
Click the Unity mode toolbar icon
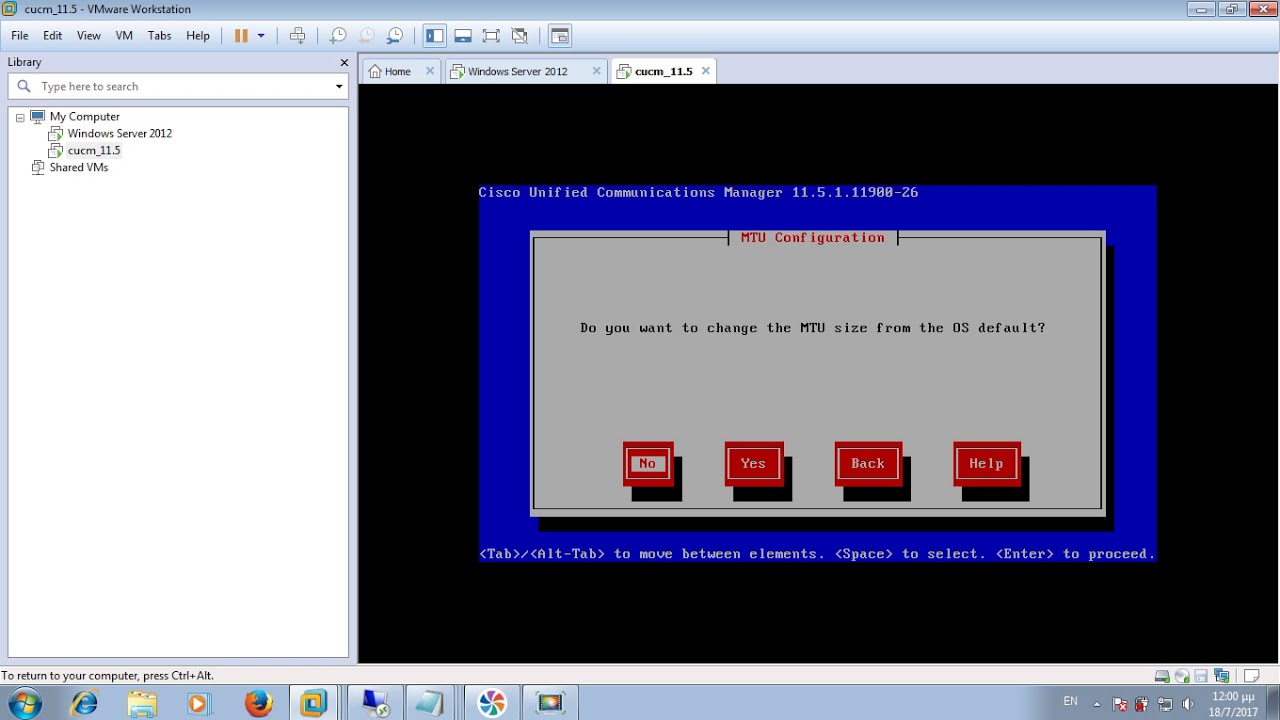click(x=519, y=35)
